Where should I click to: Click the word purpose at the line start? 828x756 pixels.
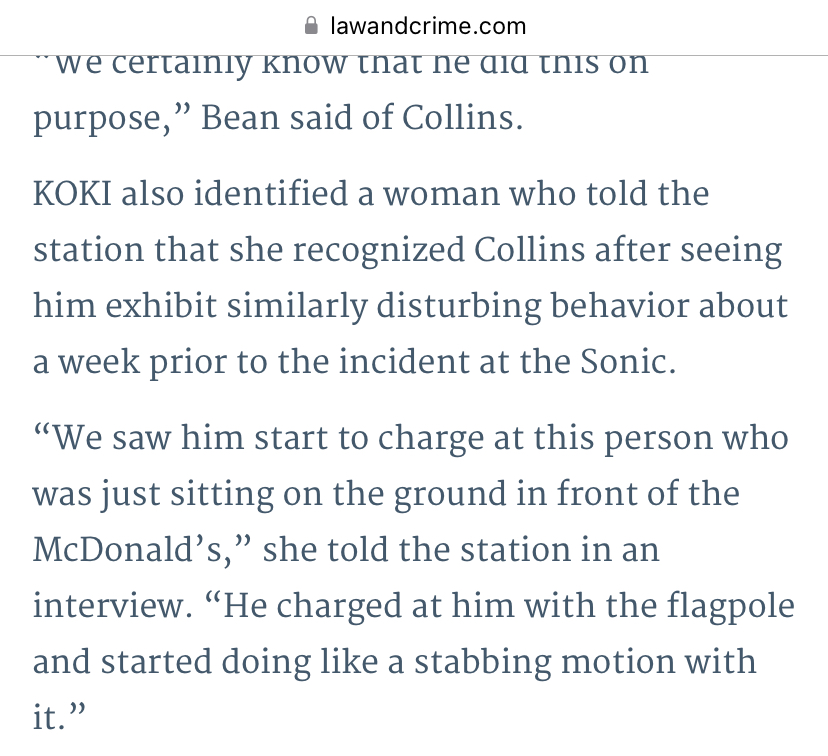(x=98, y=119)
